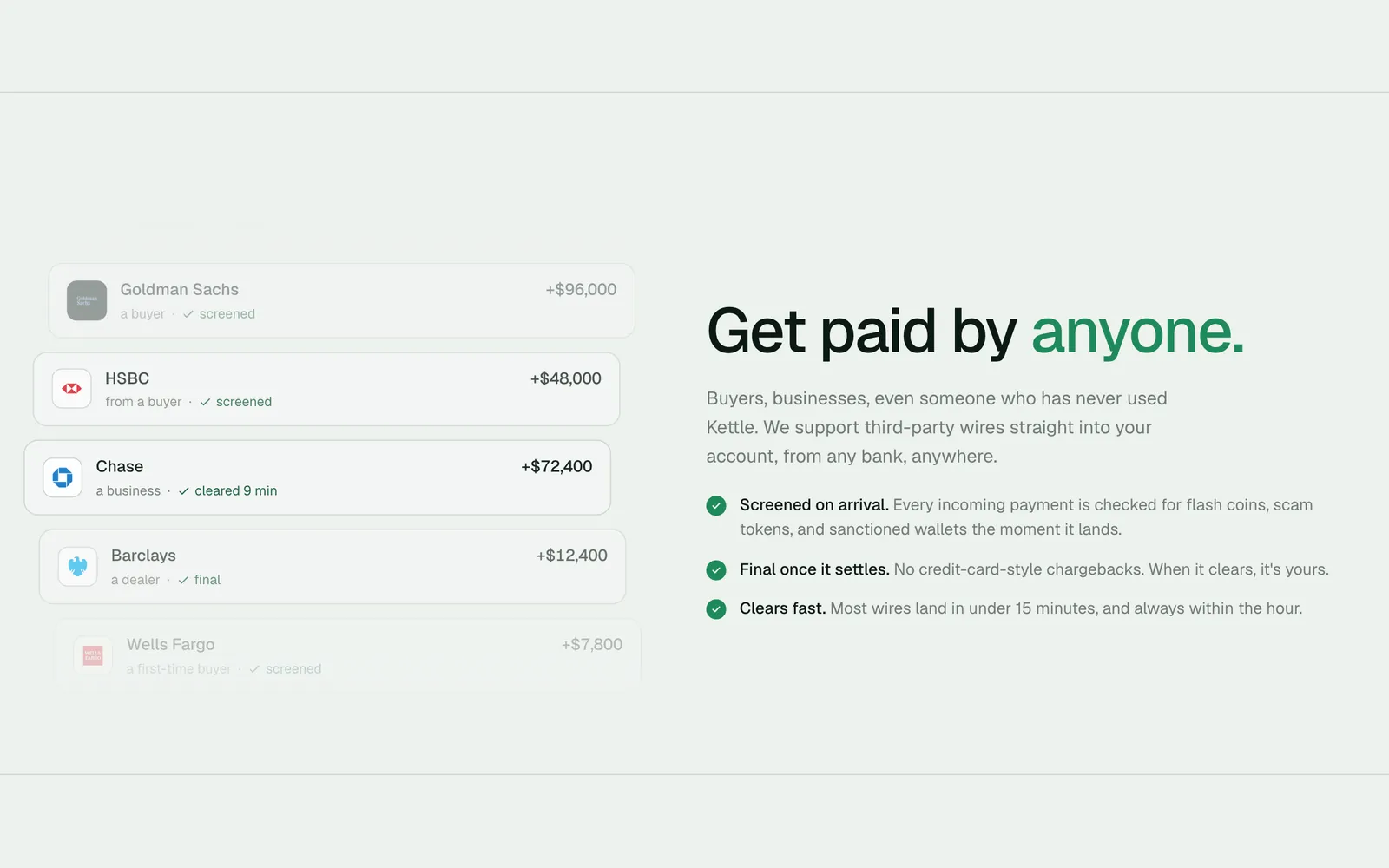
Task: Click green check beside Clears fast
Action: click(716, 609)
